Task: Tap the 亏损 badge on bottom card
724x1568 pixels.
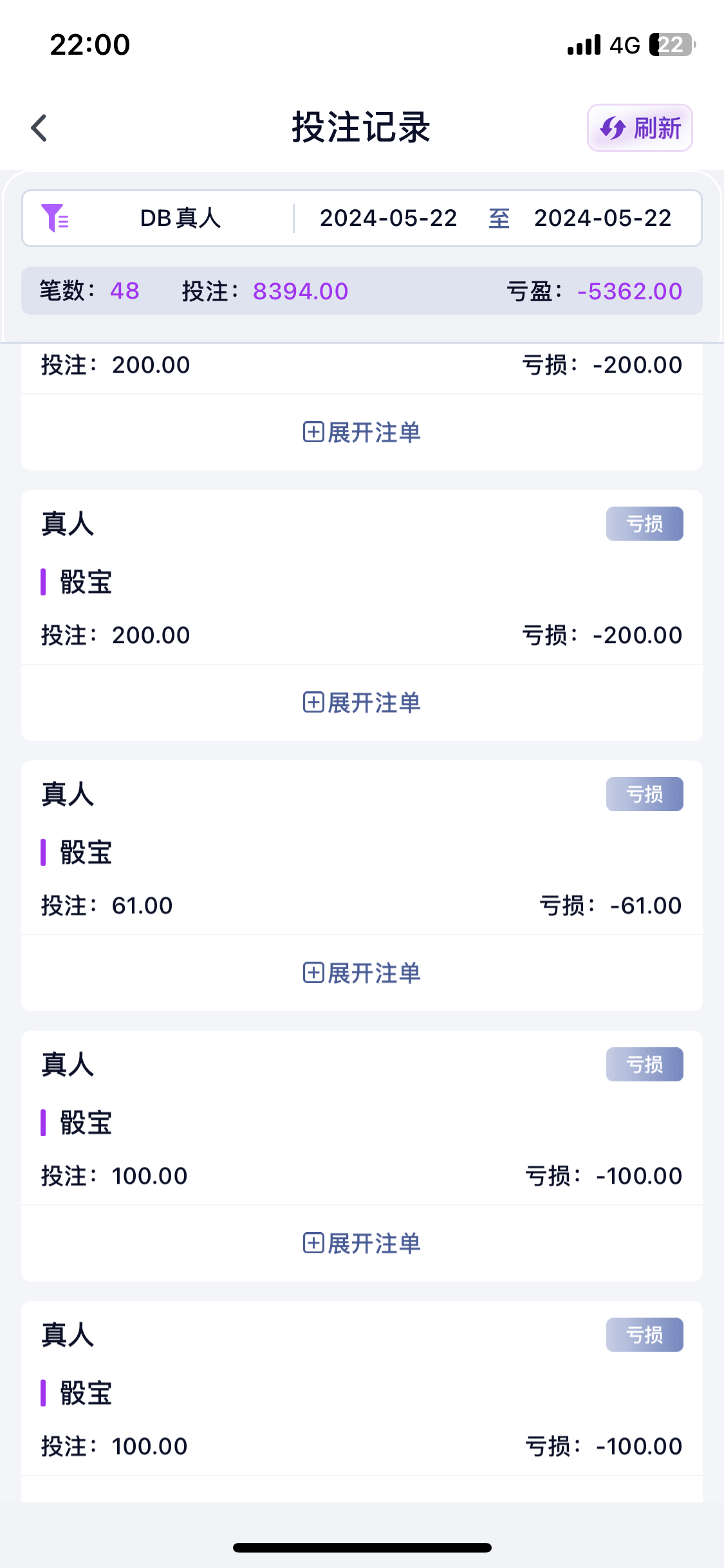Action: (x=644, y=1334)
